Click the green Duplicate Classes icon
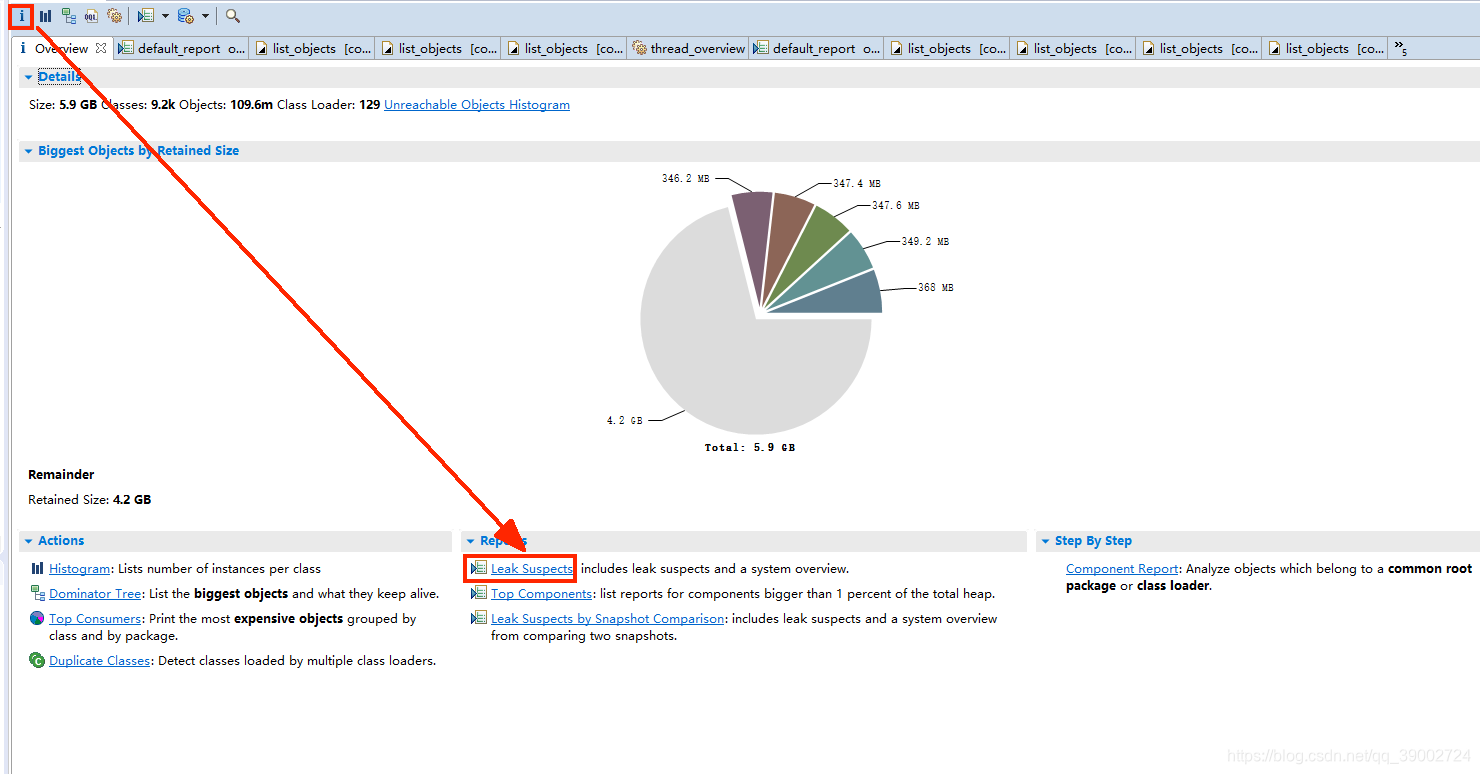 (37, 660)
